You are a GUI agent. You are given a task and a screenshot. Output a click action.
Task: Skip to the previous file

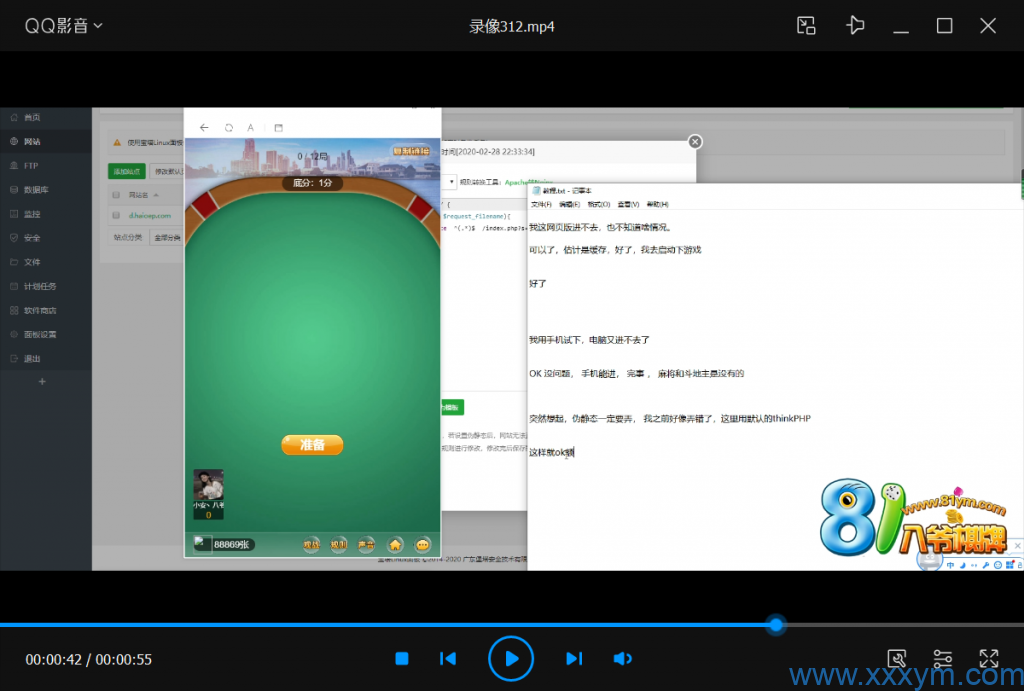click(x=448, y=658)
